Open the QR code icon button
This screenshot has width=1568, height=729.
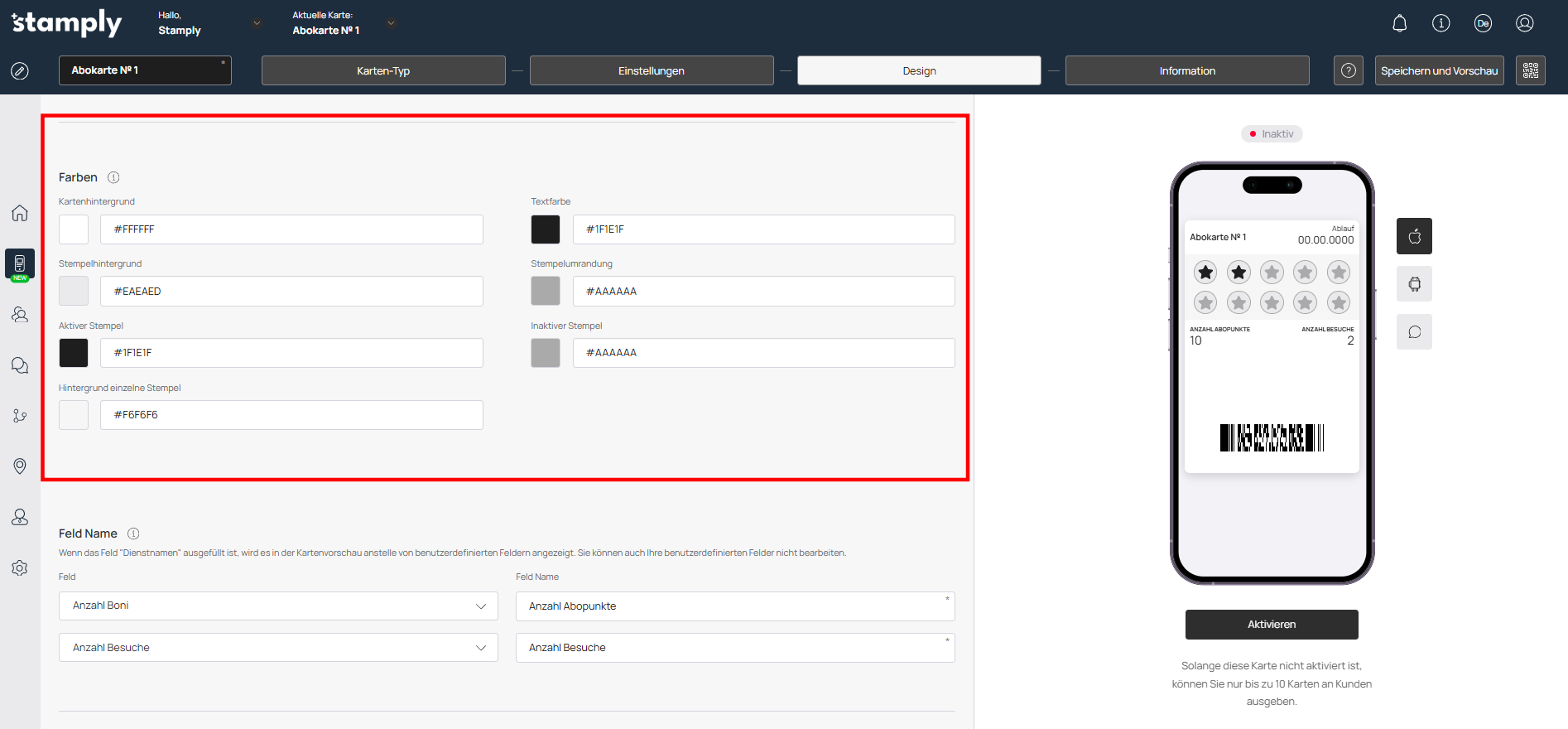pyautogui.click(x=1530, y=70)
